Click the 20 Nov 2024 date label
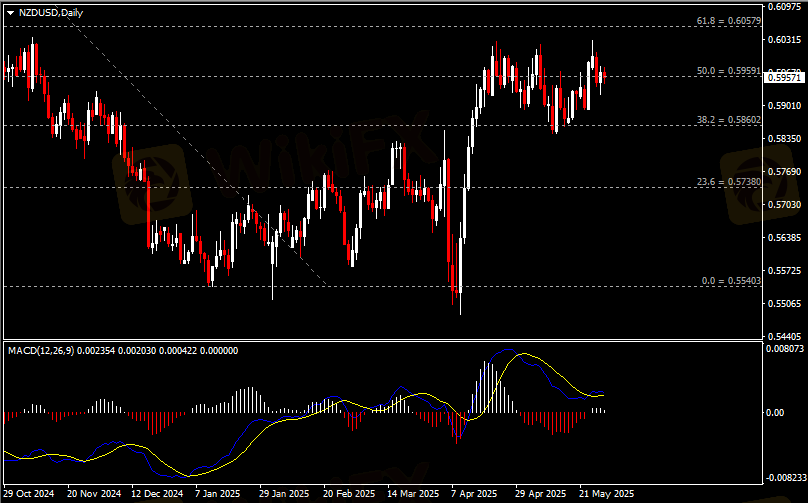 [x=94, y=494]
